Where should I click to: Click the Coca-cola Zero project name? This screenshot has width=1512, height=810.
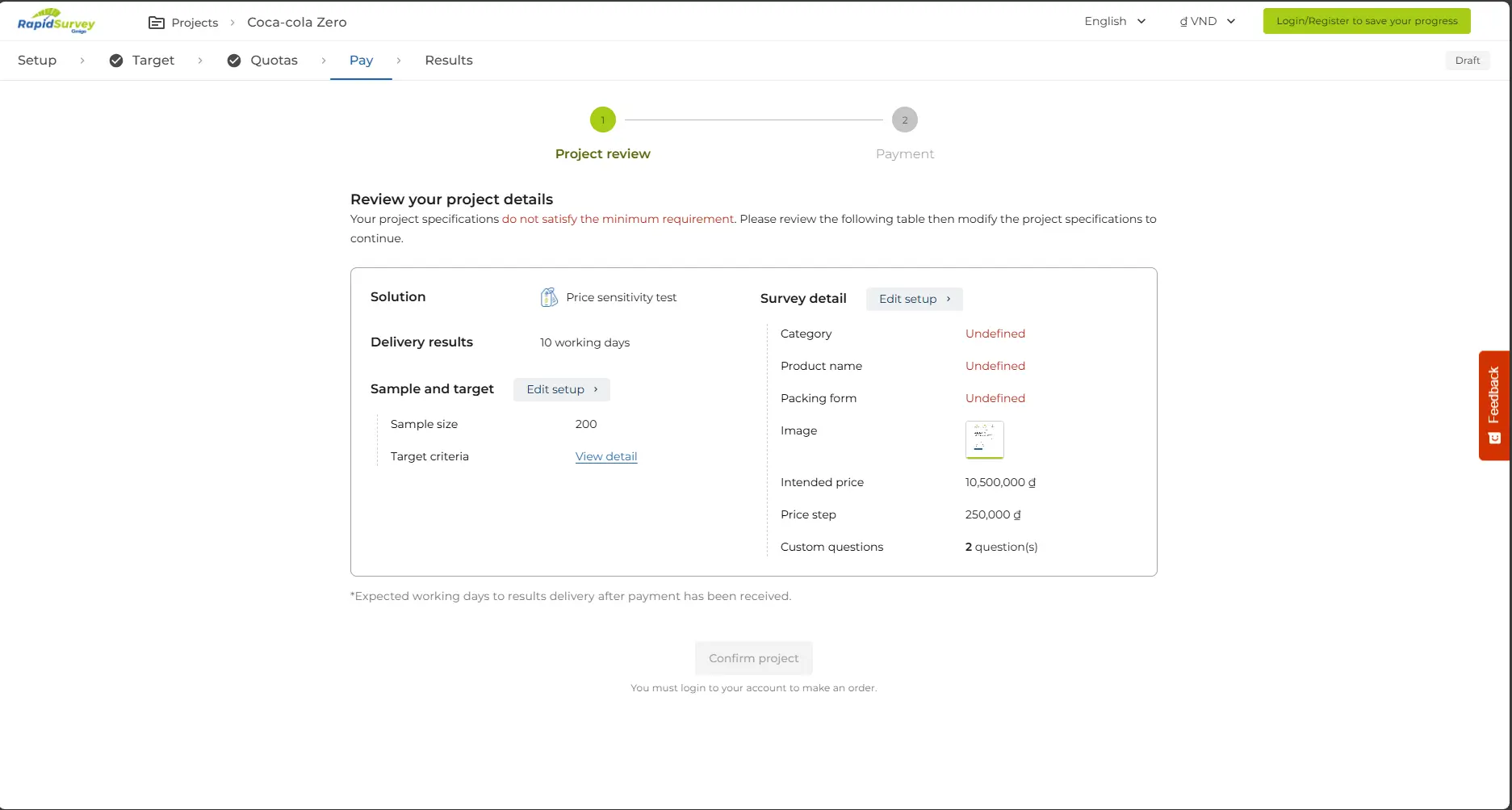click(296, 23)
